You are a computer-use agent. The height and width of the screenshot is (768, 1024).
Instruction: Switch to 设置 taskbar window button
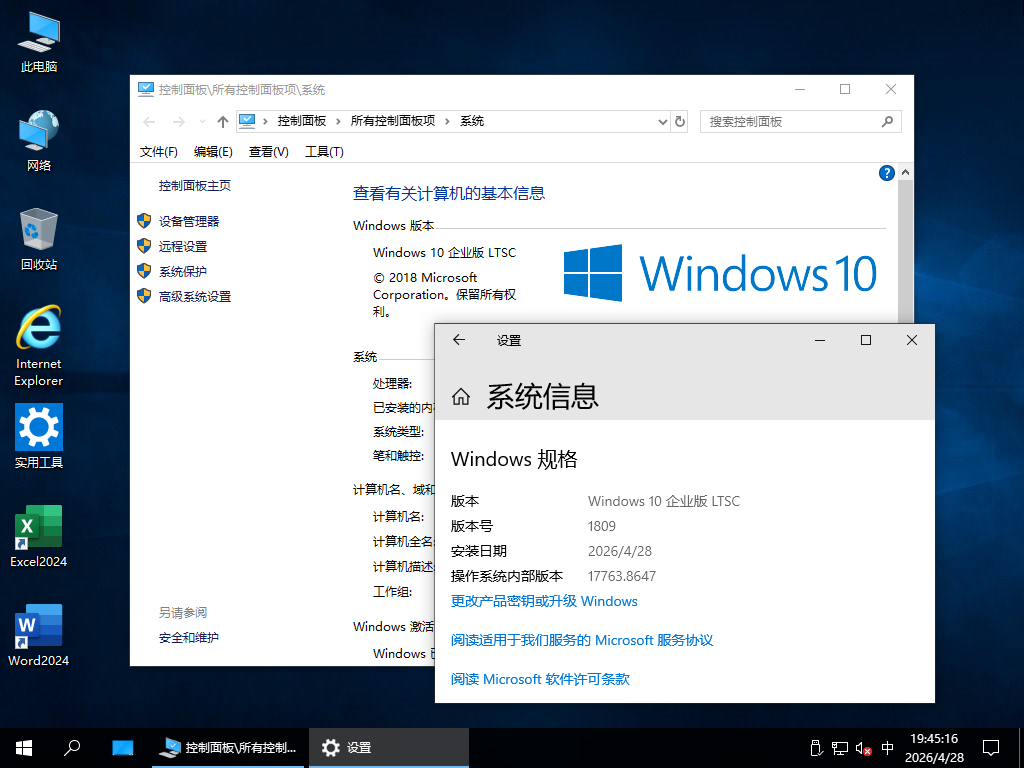(389, 748)
